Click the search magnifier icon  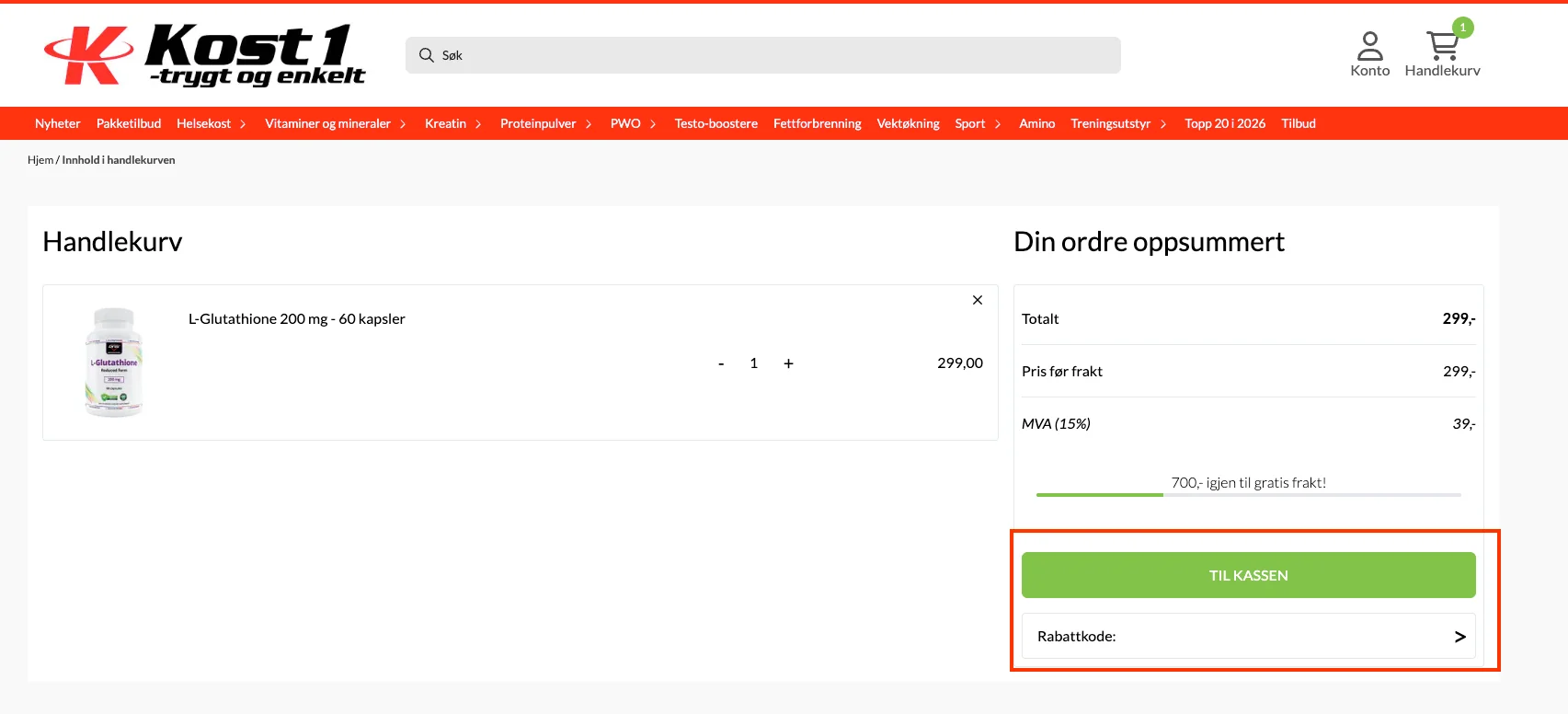point(427,55)
